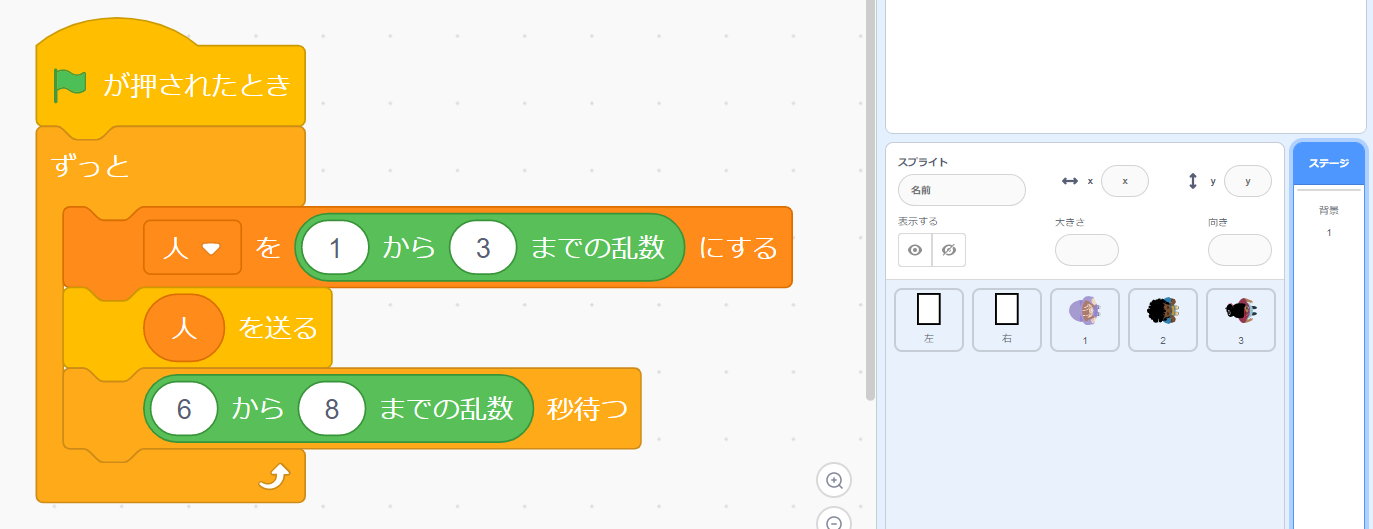Click the 大きさ size field

click(x=1087, y=250)
